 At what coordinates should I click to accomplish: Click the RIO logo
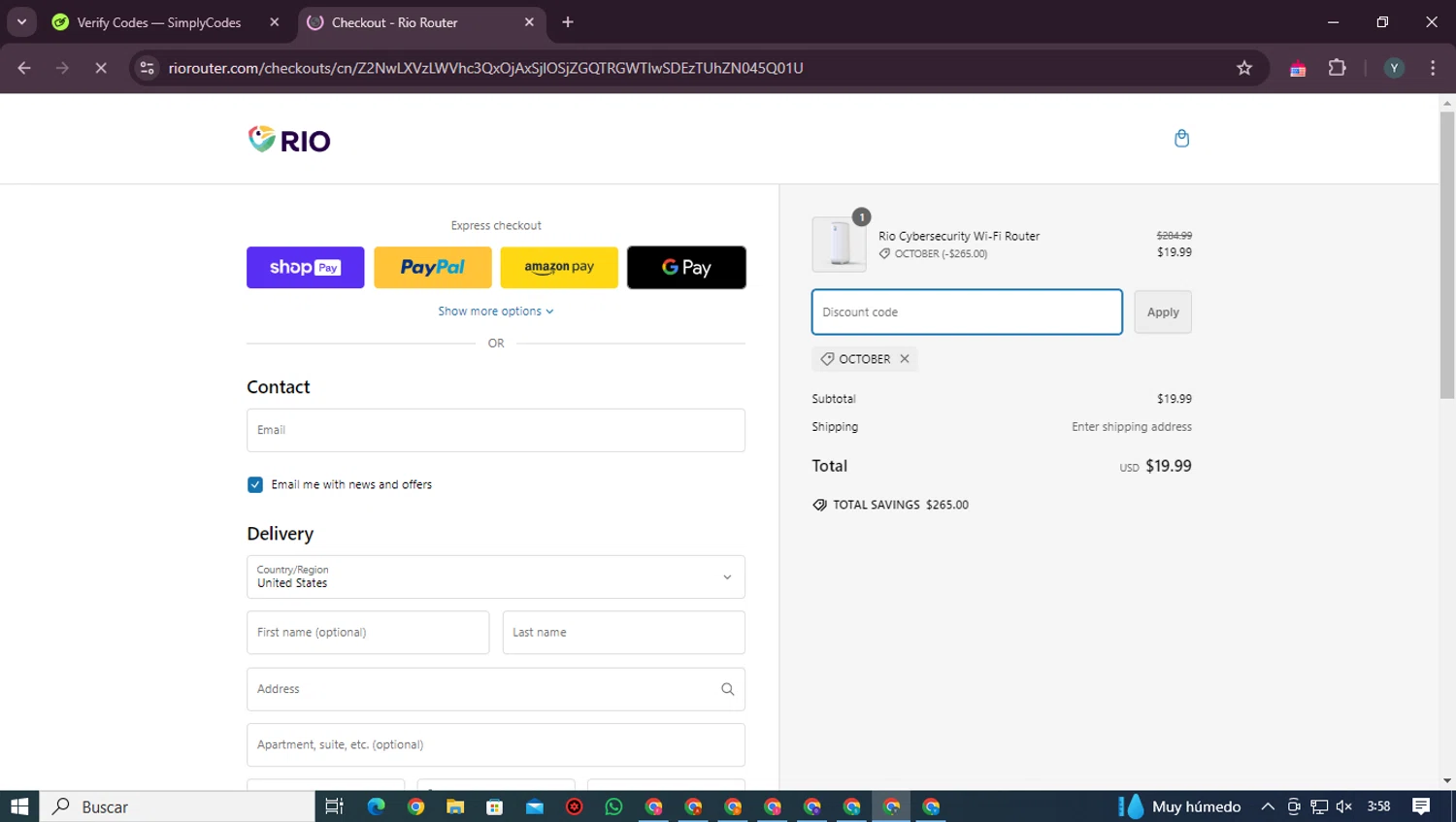point(289,141)
